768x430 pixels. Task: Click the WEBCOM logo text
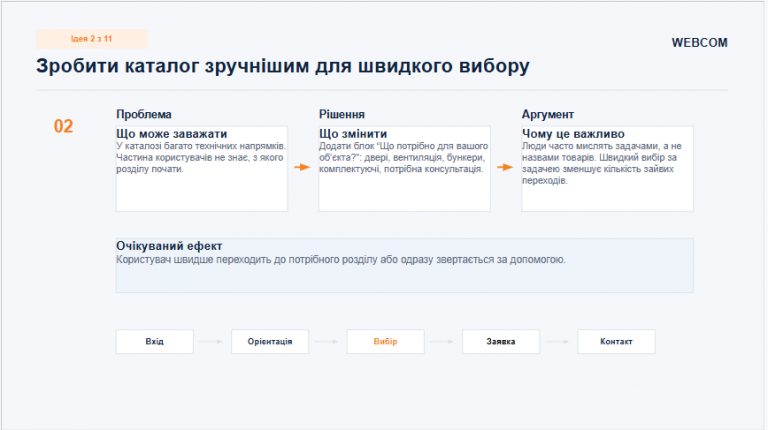click(x=699, y=43)
